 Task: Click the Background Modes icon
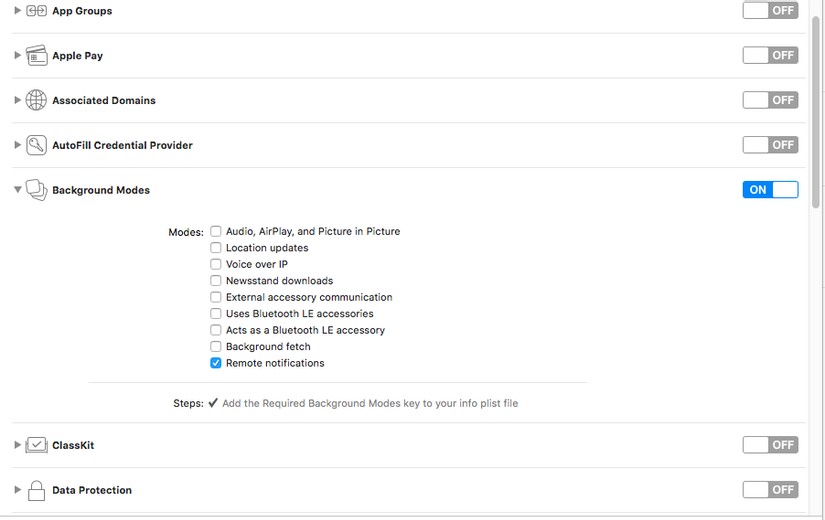tap(36, 190)
